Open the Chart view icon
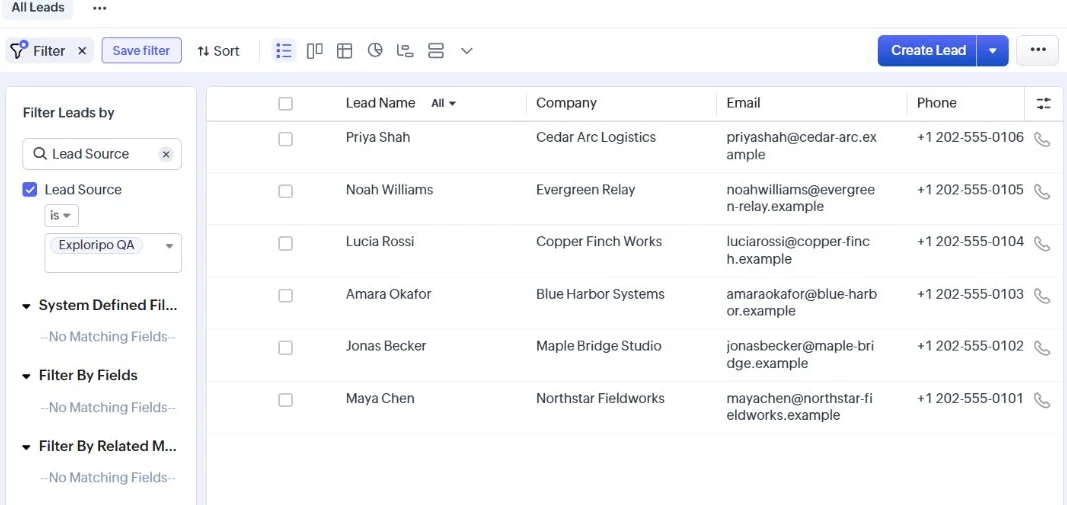This screenshot has height=505, width=1067. click(375, 50)
